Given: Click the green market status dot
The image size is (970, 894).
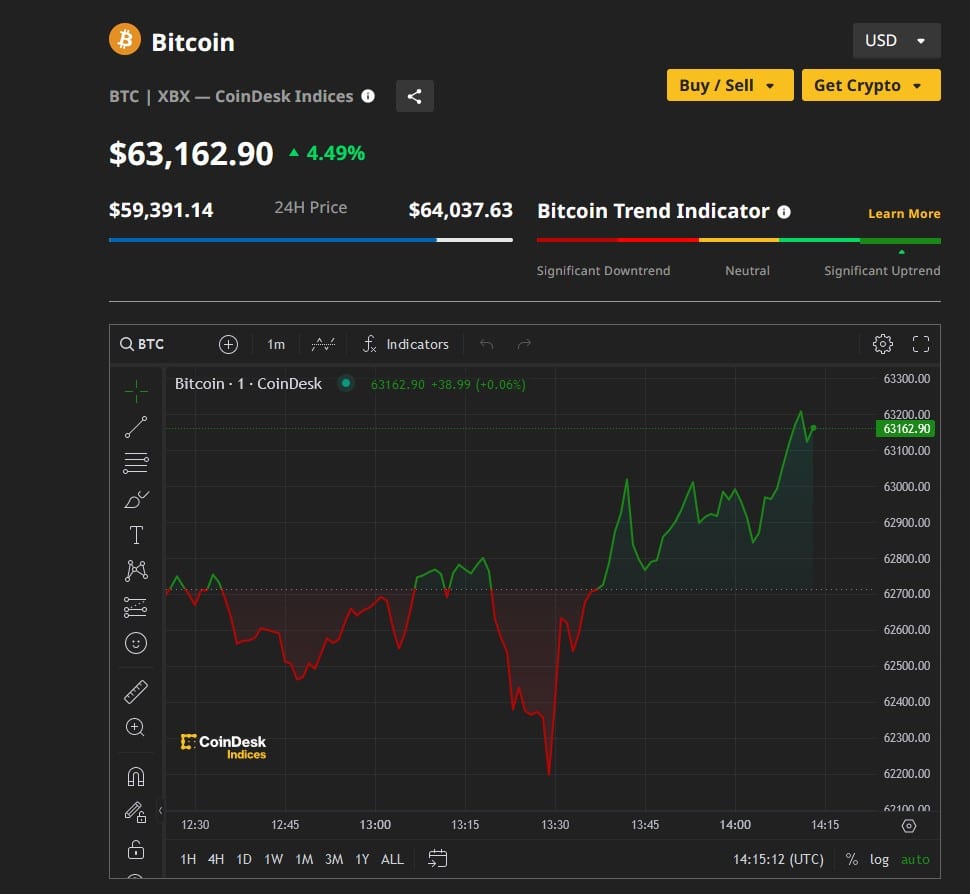Looking at the screenshot, I should [x=346, y=384].
